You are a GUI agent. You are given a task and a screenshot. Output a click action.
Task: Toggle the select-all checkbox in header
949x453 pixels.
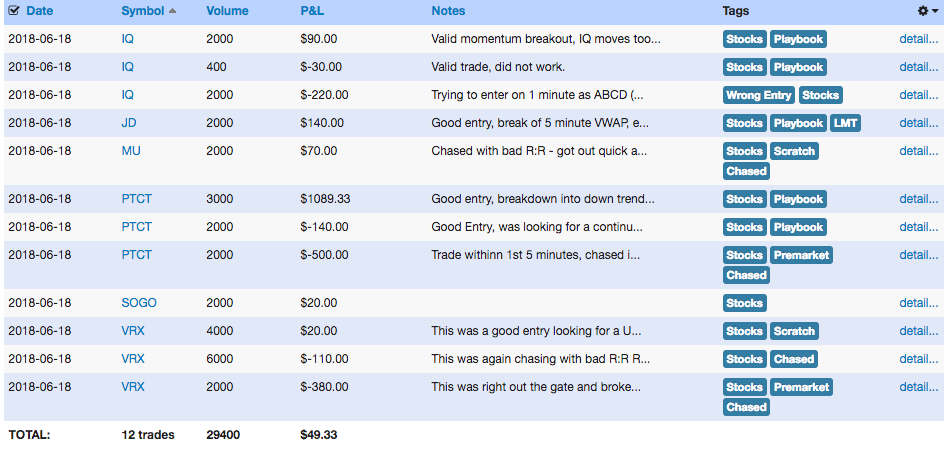(x=14, y=11)
